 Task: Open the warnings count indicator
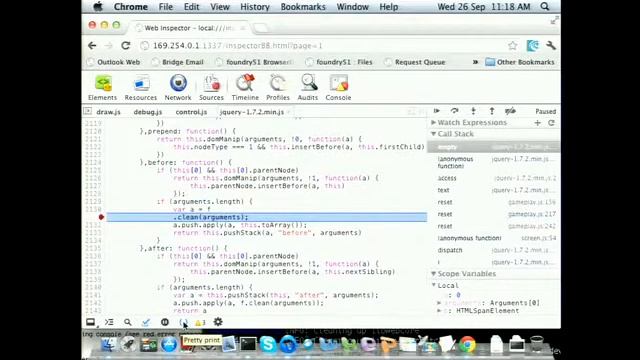(200, 322)
